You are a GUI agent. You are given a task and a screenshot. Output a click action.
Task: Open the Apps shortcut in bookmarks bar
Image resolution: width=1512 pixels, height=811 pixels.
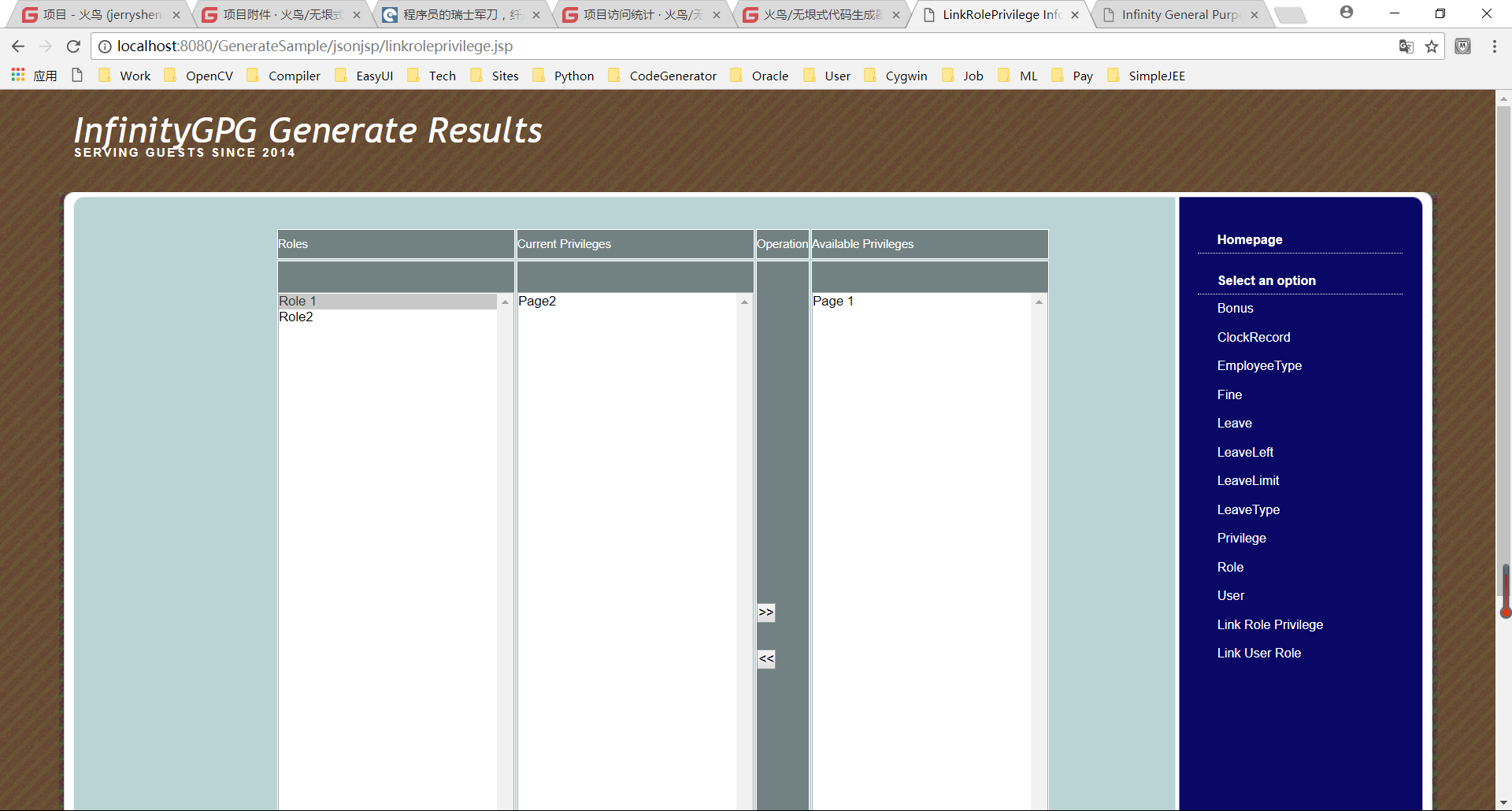tap(34, 76)
